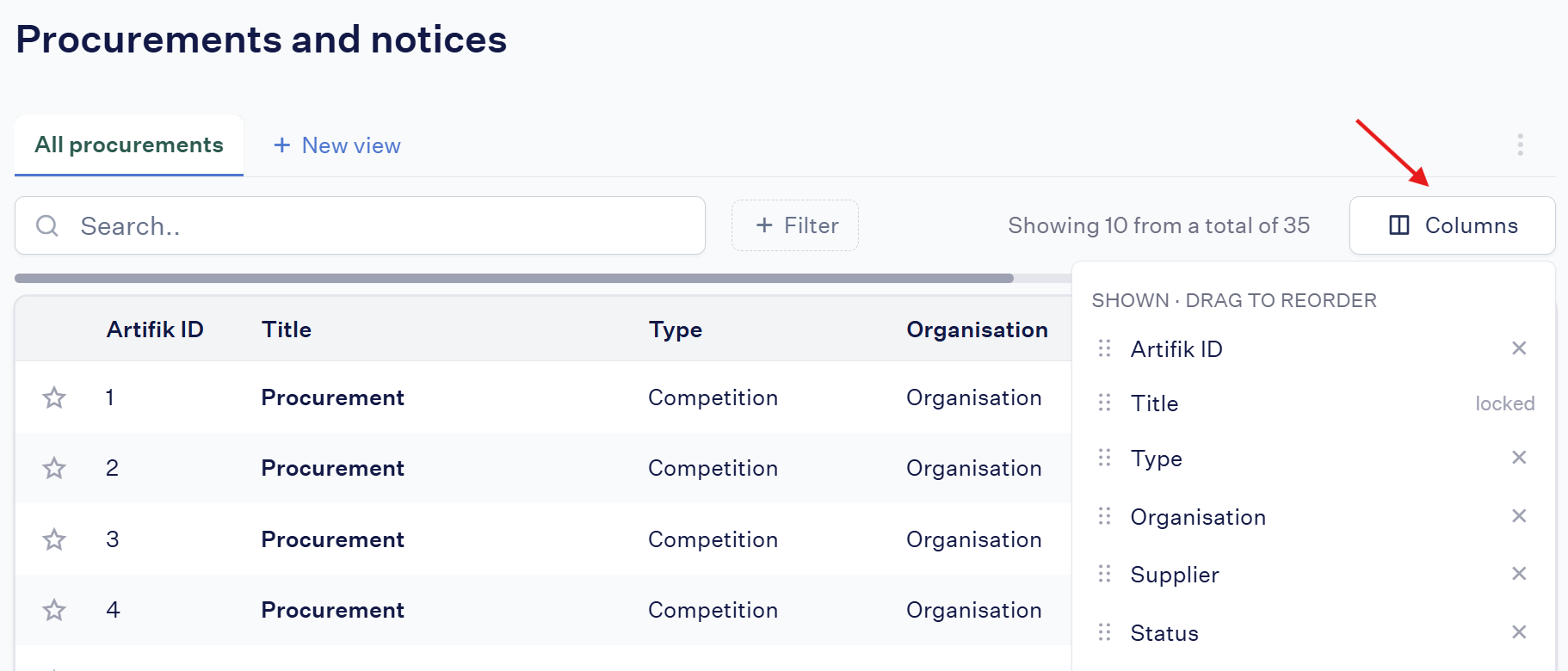
Task: Grab the drag handle for Type
Action: coord(1105,458)
